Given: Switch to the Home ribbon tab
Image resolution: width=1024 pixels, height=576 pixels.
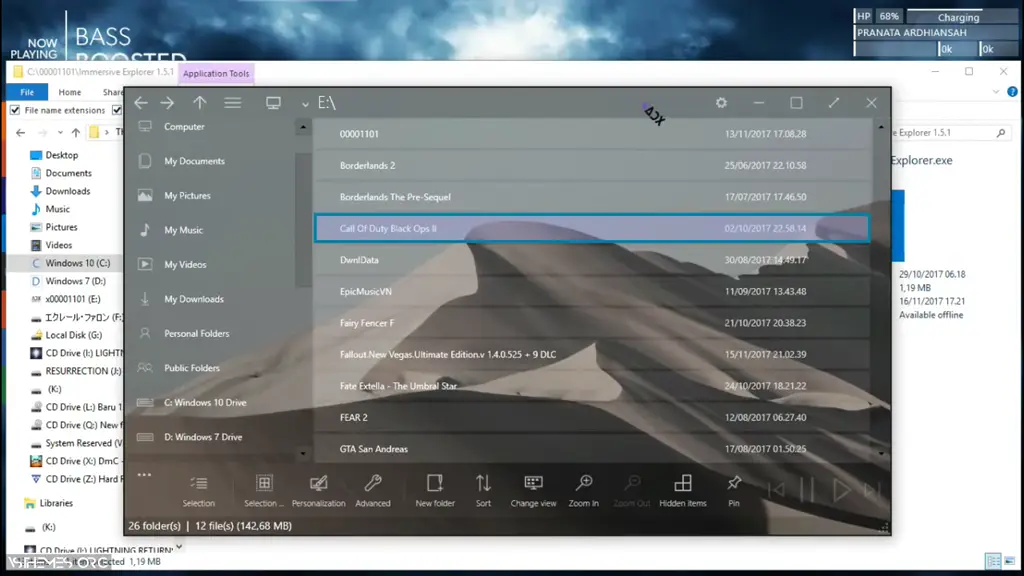Looking at the screenshot, I should coord(70,91).
